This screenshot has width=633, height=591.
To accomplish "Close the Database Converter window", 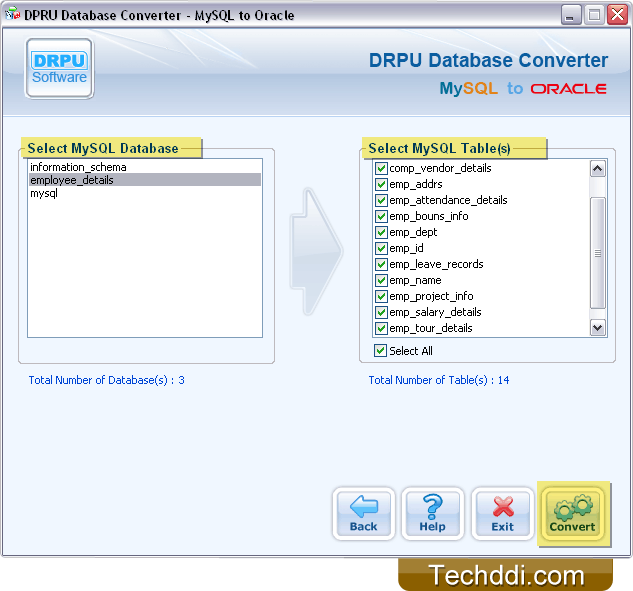I will (x=618, y=15).
